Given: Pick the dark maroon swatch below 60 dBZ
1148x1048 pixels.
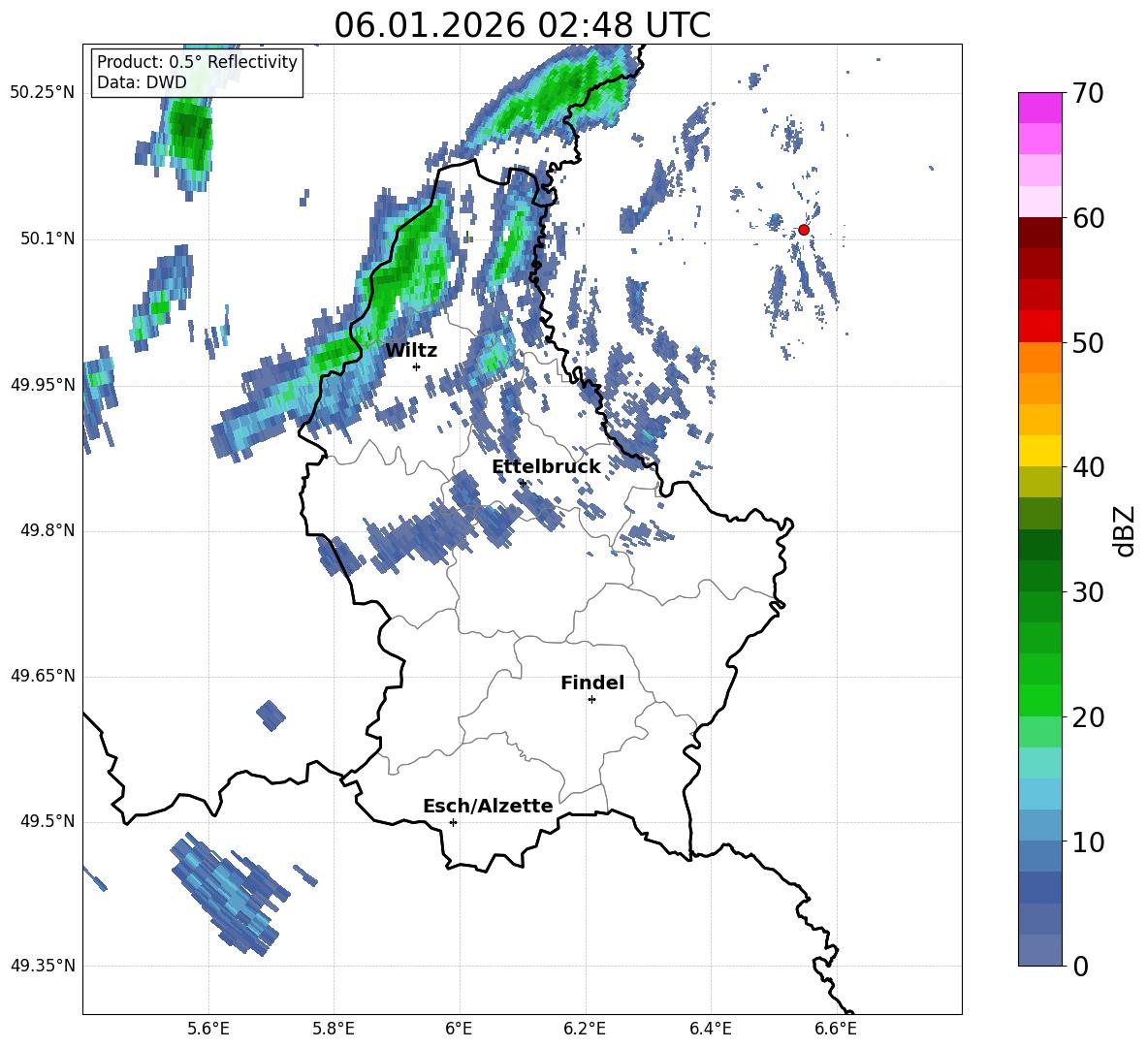Looking at the screenshot, I should click(1040, 234).
